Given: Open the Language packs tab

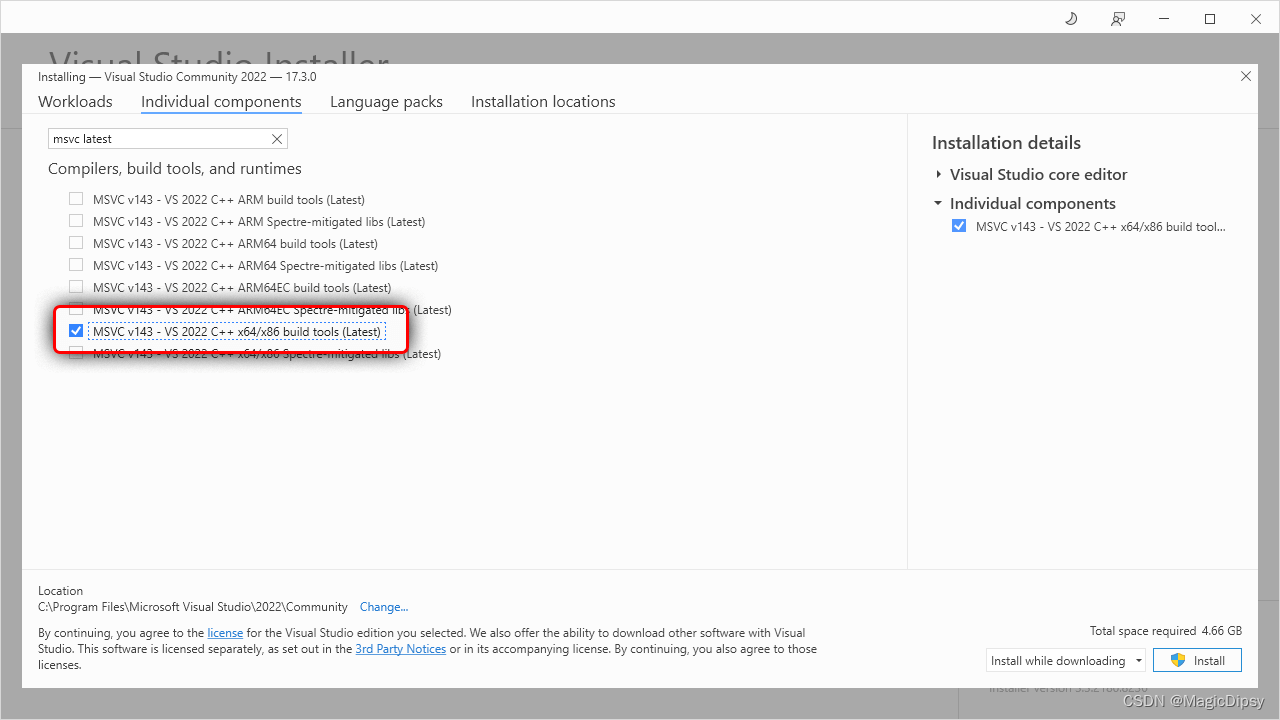Looking at the screenshot, I should [x=386, y=101].
